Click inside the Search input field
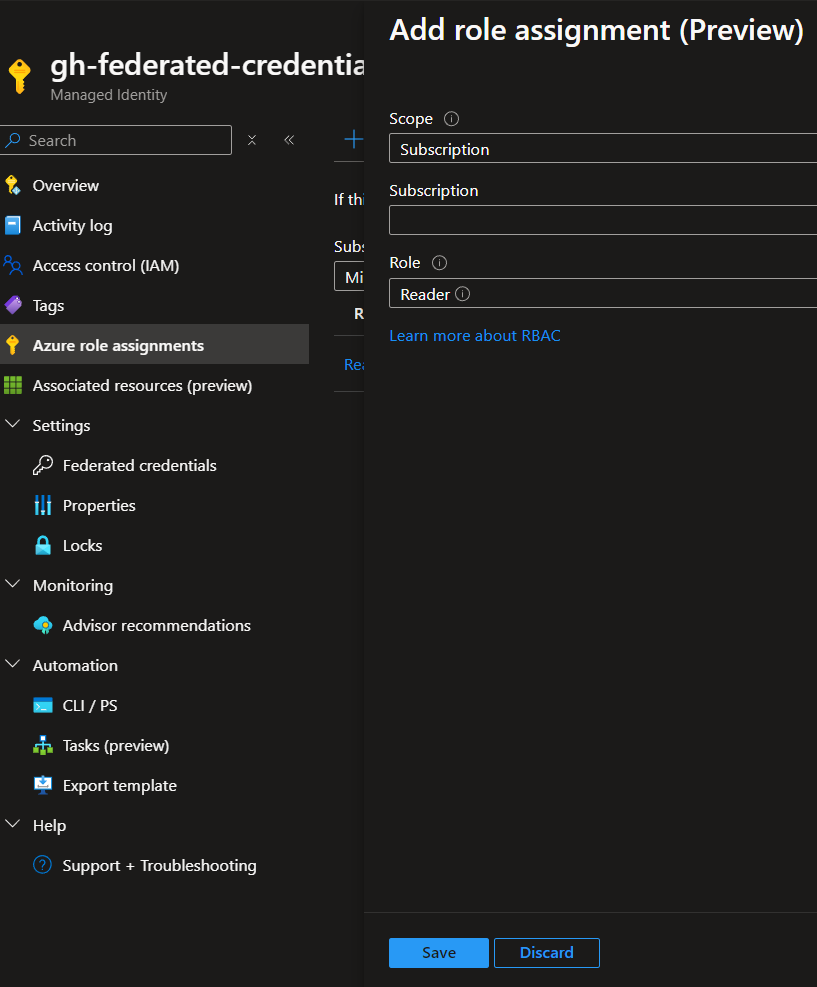The width and height of the screenshot is (817, 987). [x=116, y=140]
